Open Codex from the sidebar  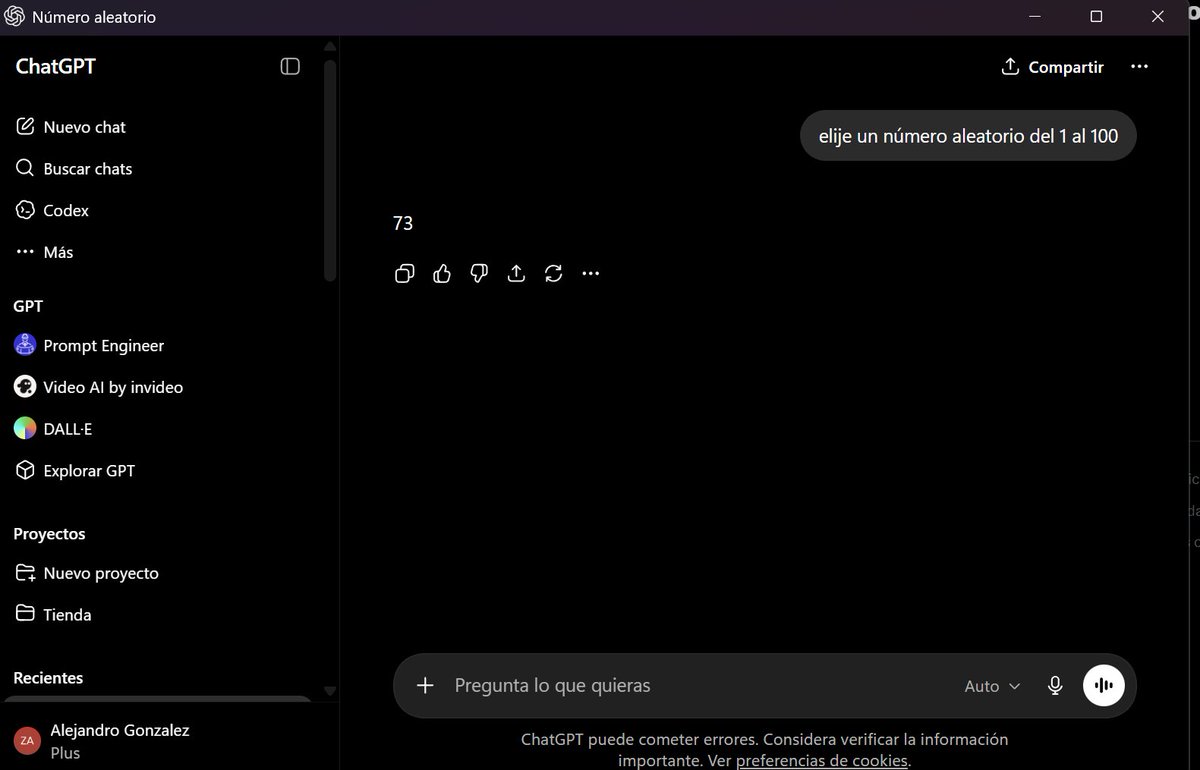[66, 211]
